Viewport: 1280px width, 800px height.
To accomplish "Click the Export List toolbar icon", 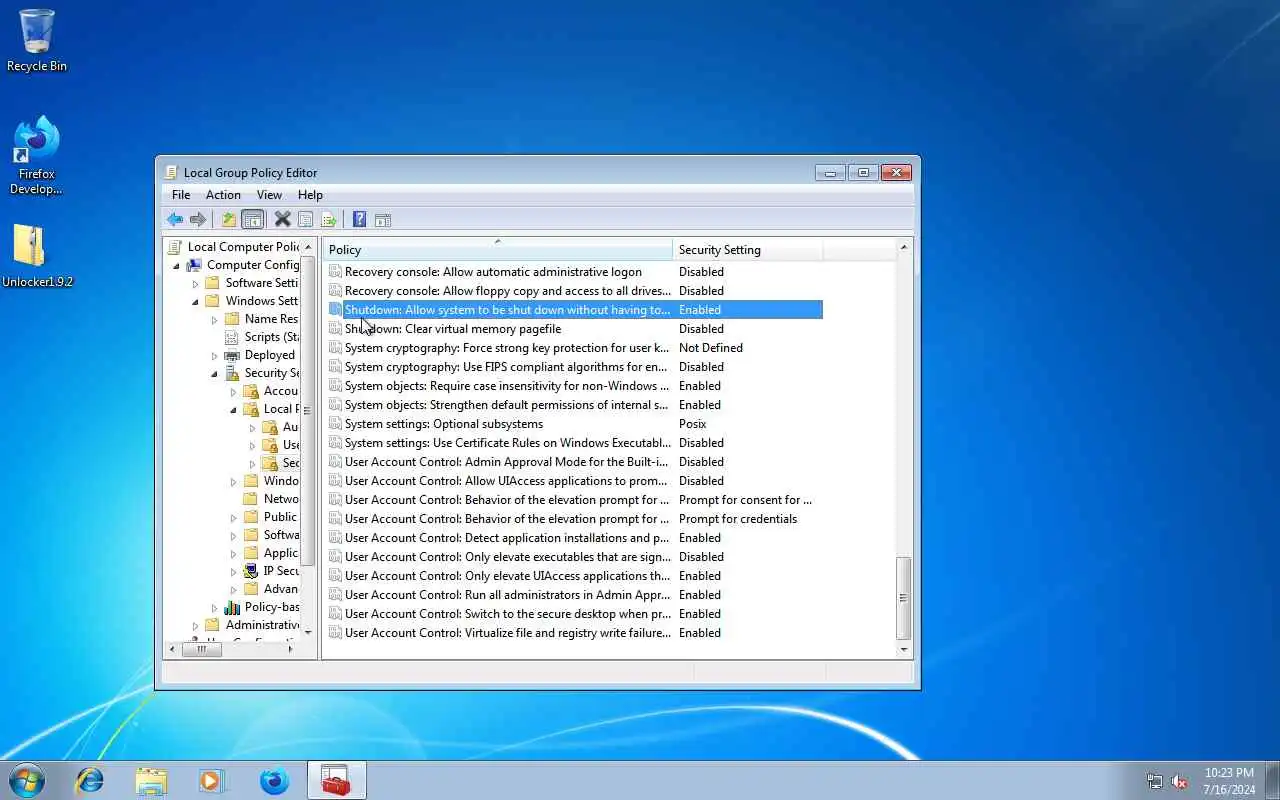I will 328,219.
